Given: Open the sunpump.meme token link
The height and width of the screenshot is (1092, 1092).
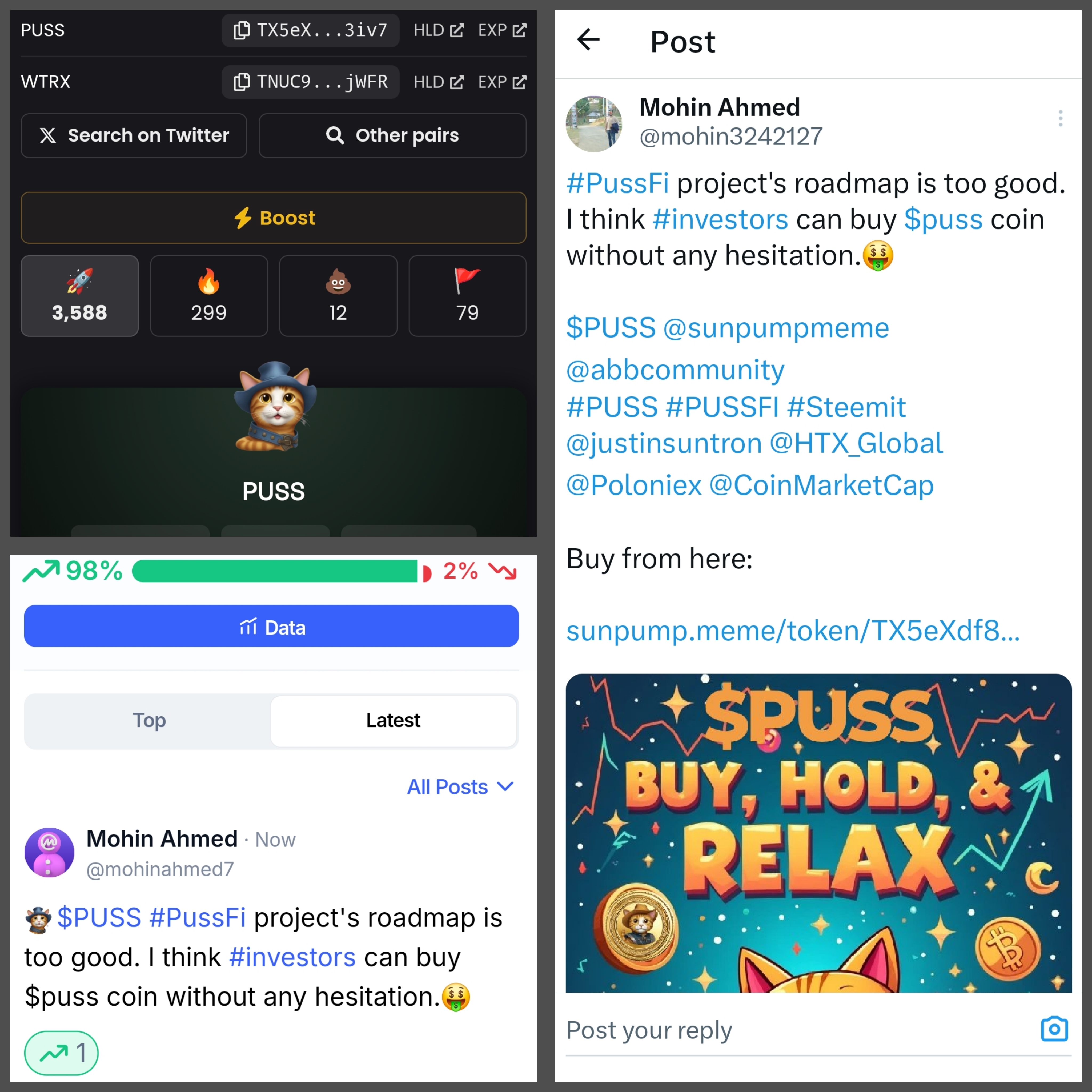Looking at the screenshot, I should click(793, 630).
